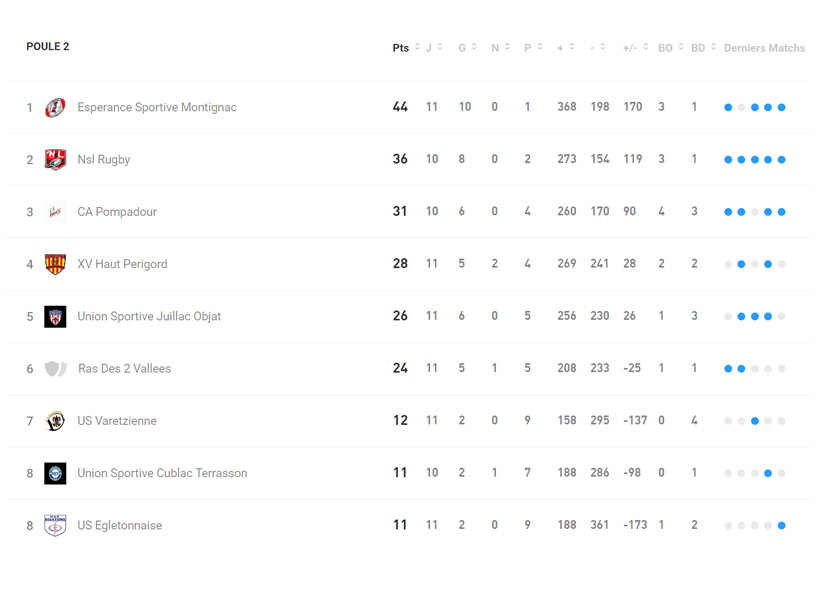
Task: Open US Varetzienne team link
Action: pyautogui.click(x=117, y=421)
